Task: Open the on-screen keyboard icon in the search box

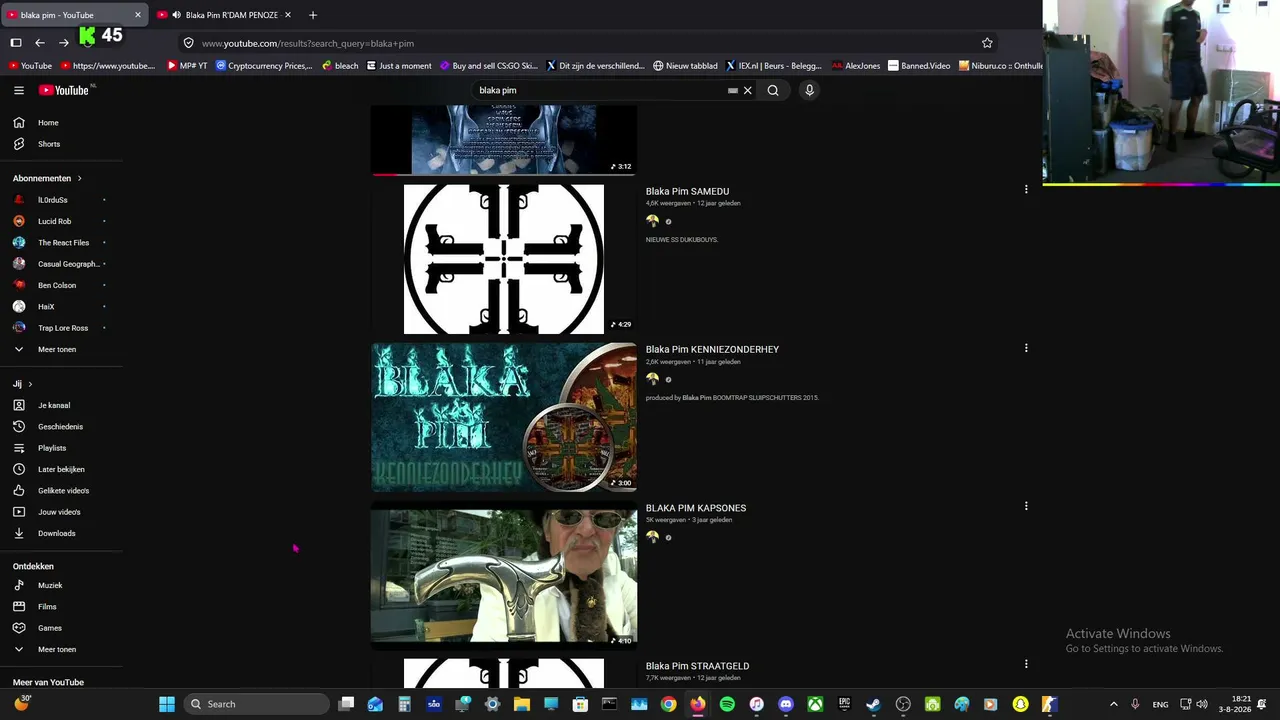Action: tap(733, 90)
